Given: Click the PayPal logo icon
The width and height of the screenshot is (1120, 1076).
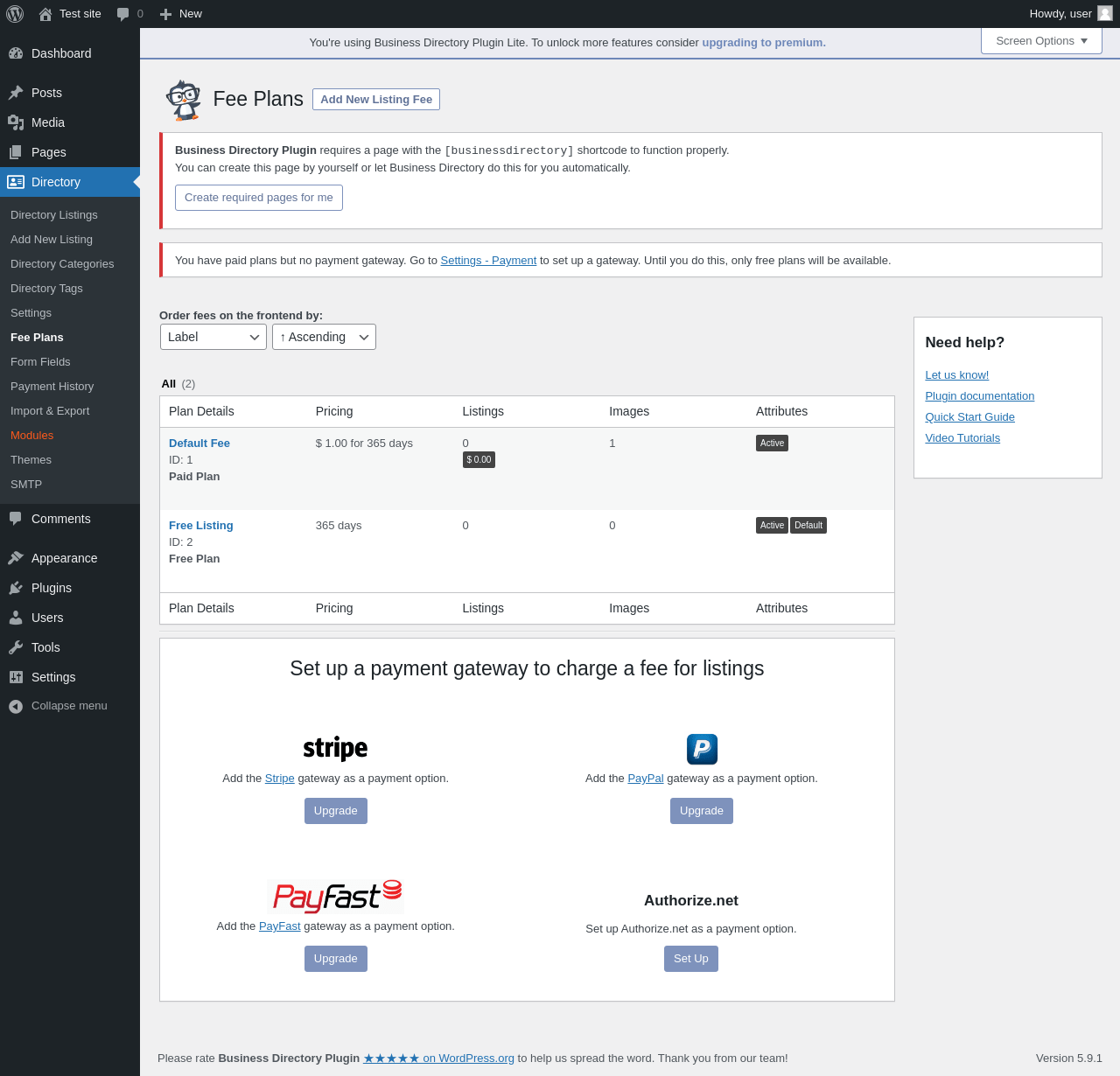Looking at the screenshot, I should click(x=702, y=749).
